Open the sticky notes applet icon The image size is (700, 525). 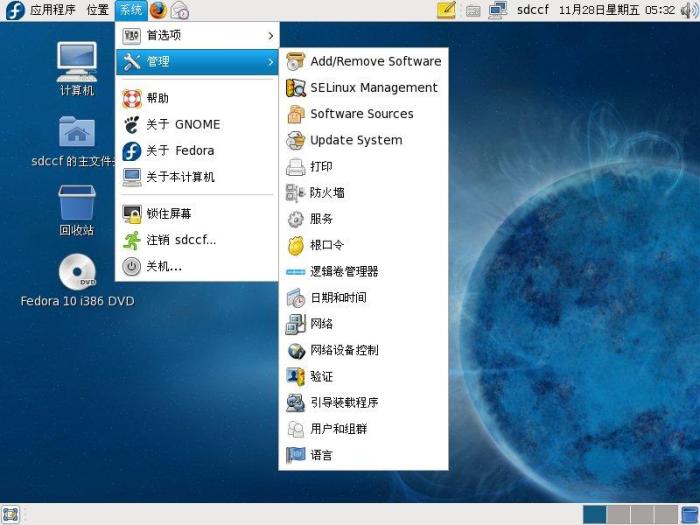[447, 10]
